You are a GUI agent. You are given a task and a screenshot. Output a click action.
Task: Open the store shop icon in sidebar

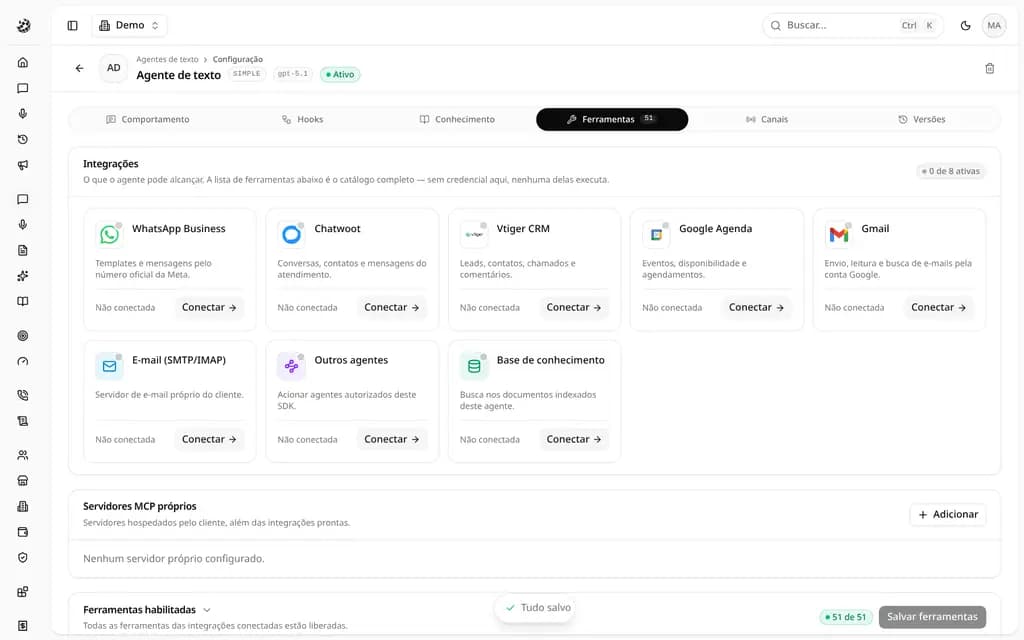point(23,481)
